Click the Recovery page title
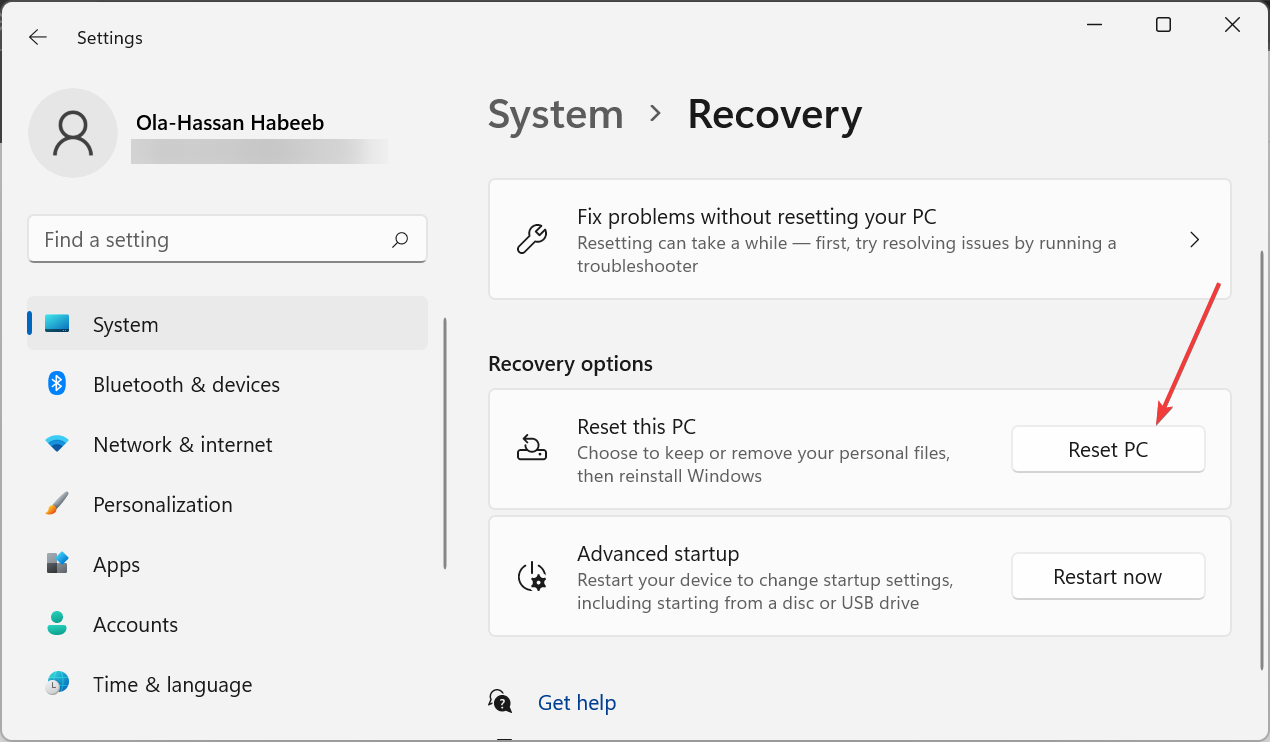Screen dimensions: 1270x742 tap(775, 115)
